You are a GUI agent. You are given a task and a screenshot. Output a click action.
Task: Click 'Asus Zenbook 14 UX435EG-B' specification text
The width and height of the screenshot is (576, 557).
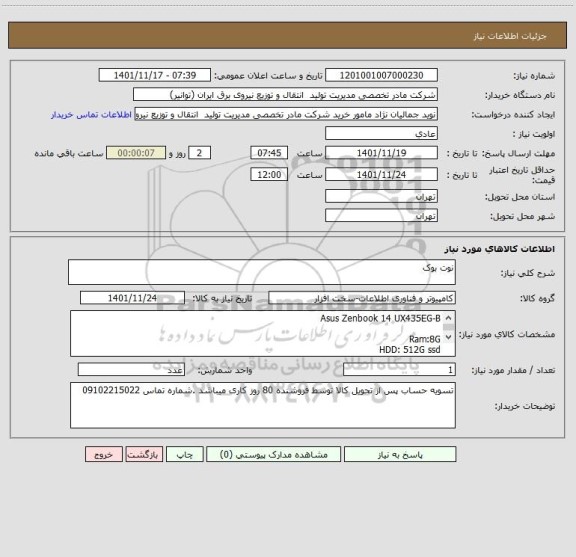click(380, 318)
